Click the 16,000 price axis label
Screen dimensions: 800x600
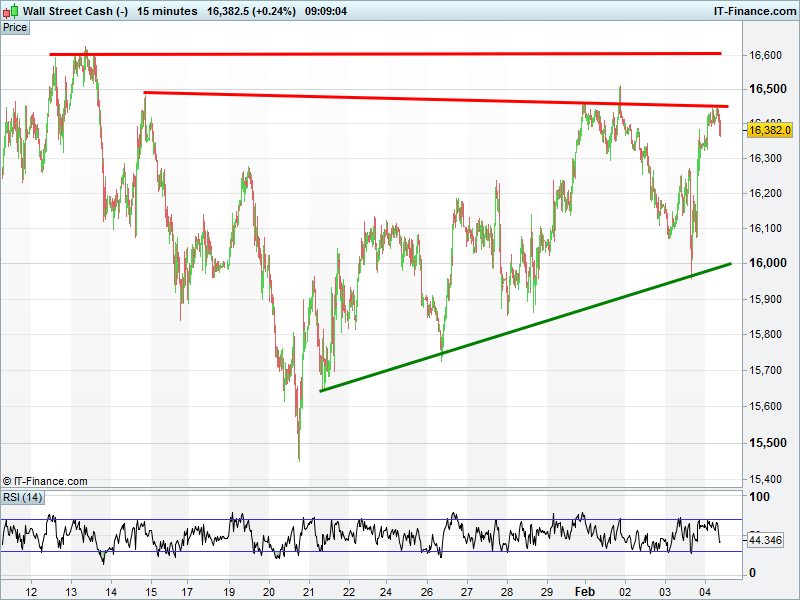tap(768, 263)
